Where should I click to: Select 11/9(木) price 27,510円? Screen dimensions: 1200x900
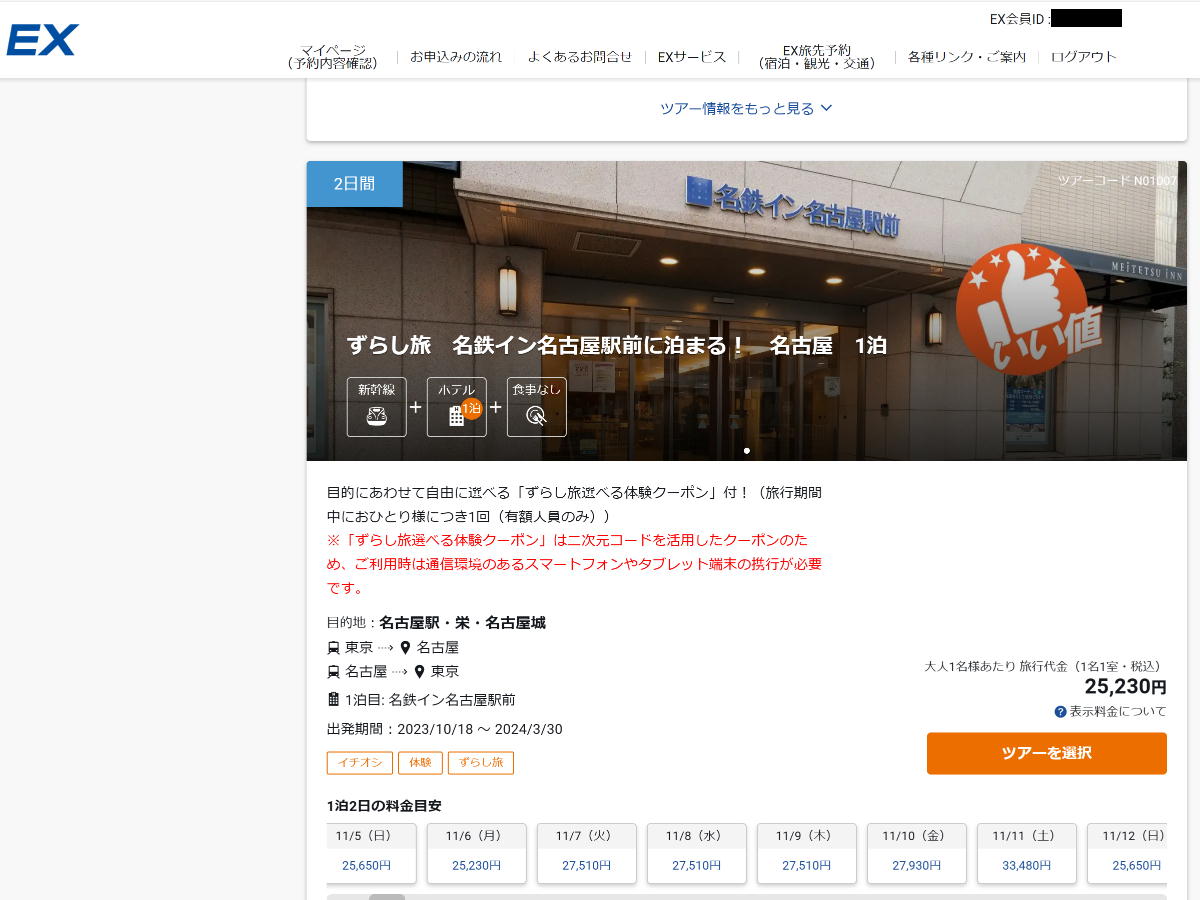pos(807,853)
